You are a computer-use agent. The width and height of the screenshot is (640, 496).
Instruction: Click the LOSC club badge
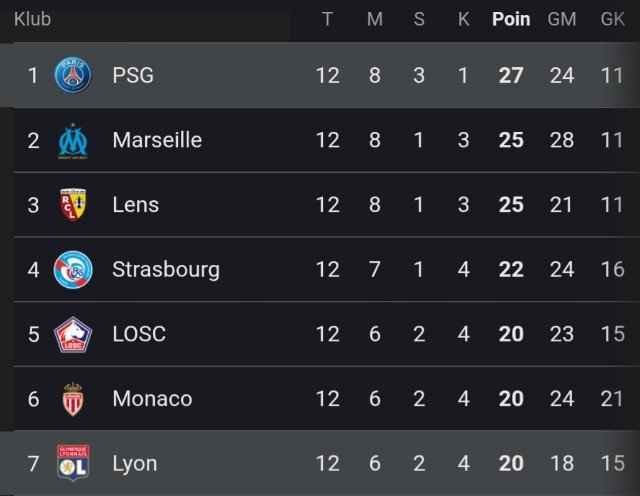[x=72, y=334]
